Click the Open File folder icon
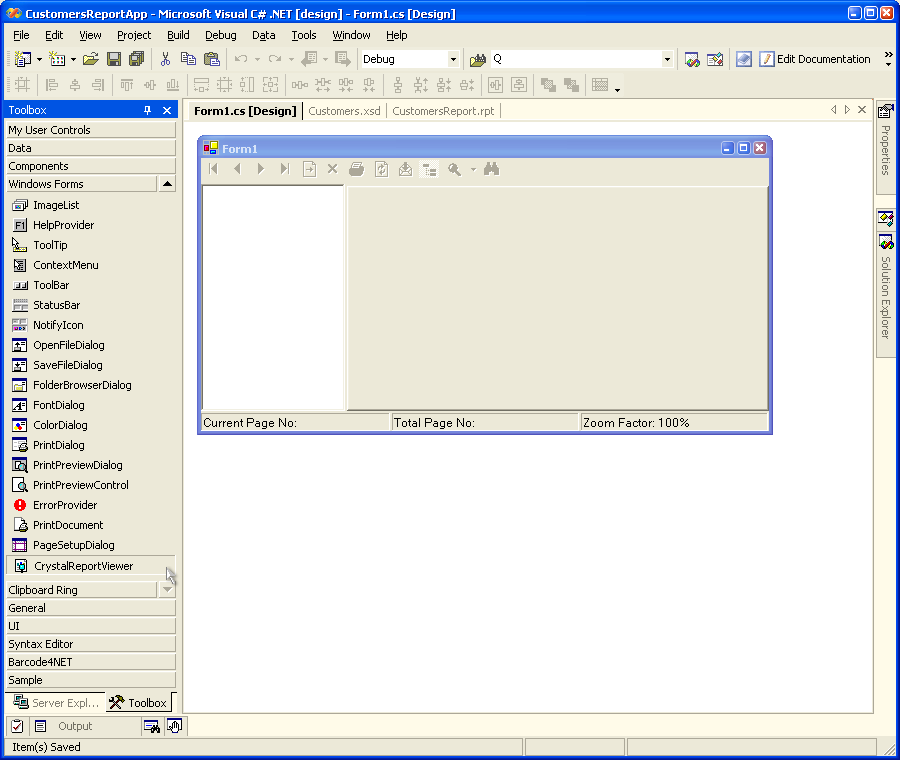Viewport: 900px width, 760px height. click(x=91, y=59)
